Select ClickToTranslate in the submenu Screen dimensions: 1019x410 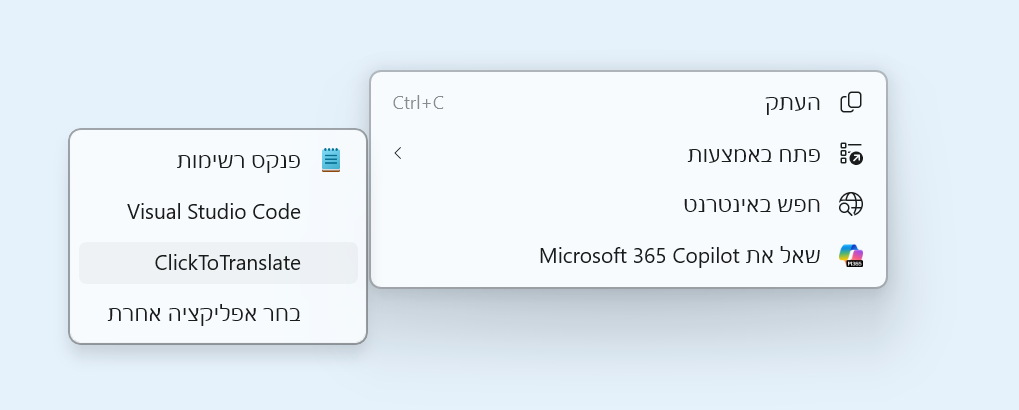[227, 263]
